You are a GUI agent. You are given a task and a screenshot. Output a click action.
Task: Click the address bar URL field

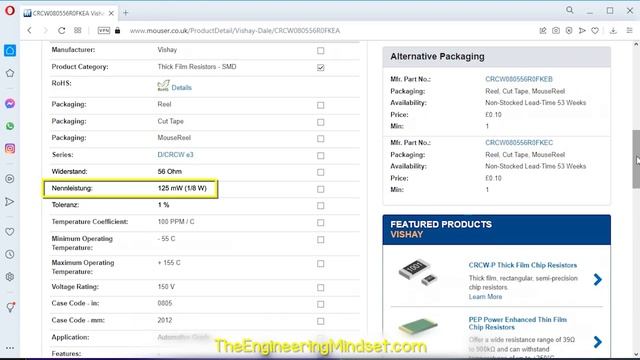pyautogui.click(x=235, y=31)
